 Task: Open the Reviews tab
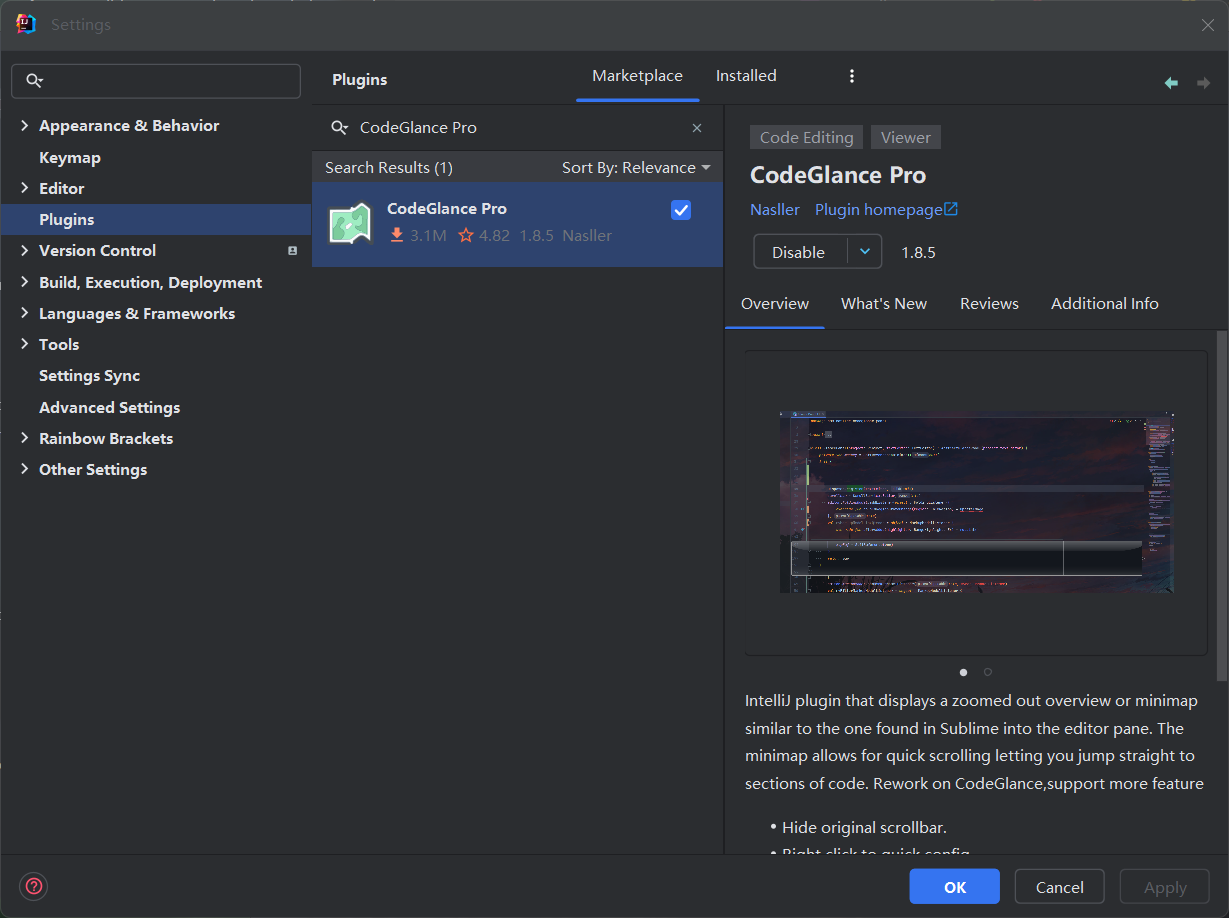point(989,304)
